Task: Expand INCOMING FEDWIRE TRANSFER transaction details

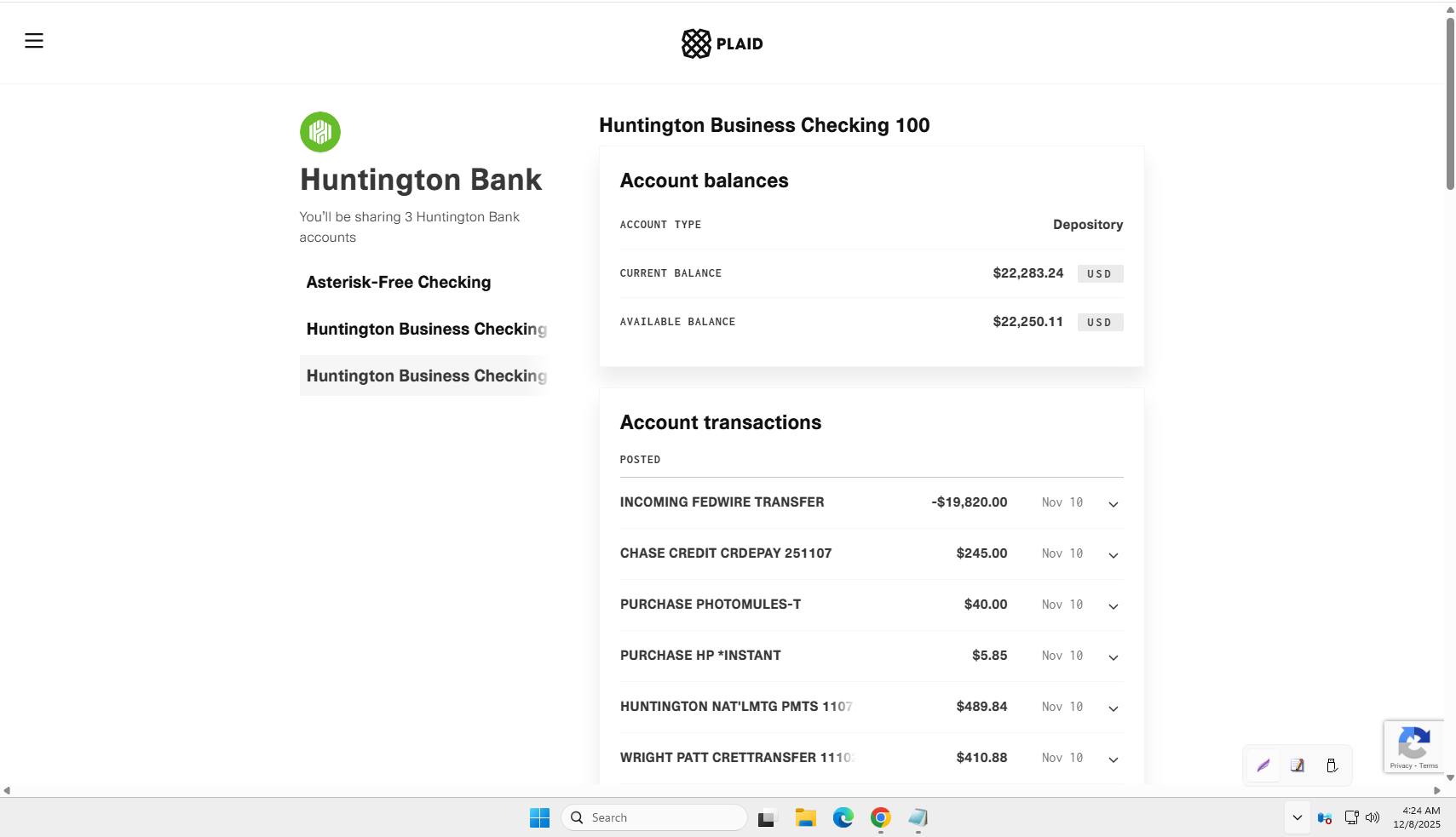Action: pyautogui.click(x=1113, y=504)
